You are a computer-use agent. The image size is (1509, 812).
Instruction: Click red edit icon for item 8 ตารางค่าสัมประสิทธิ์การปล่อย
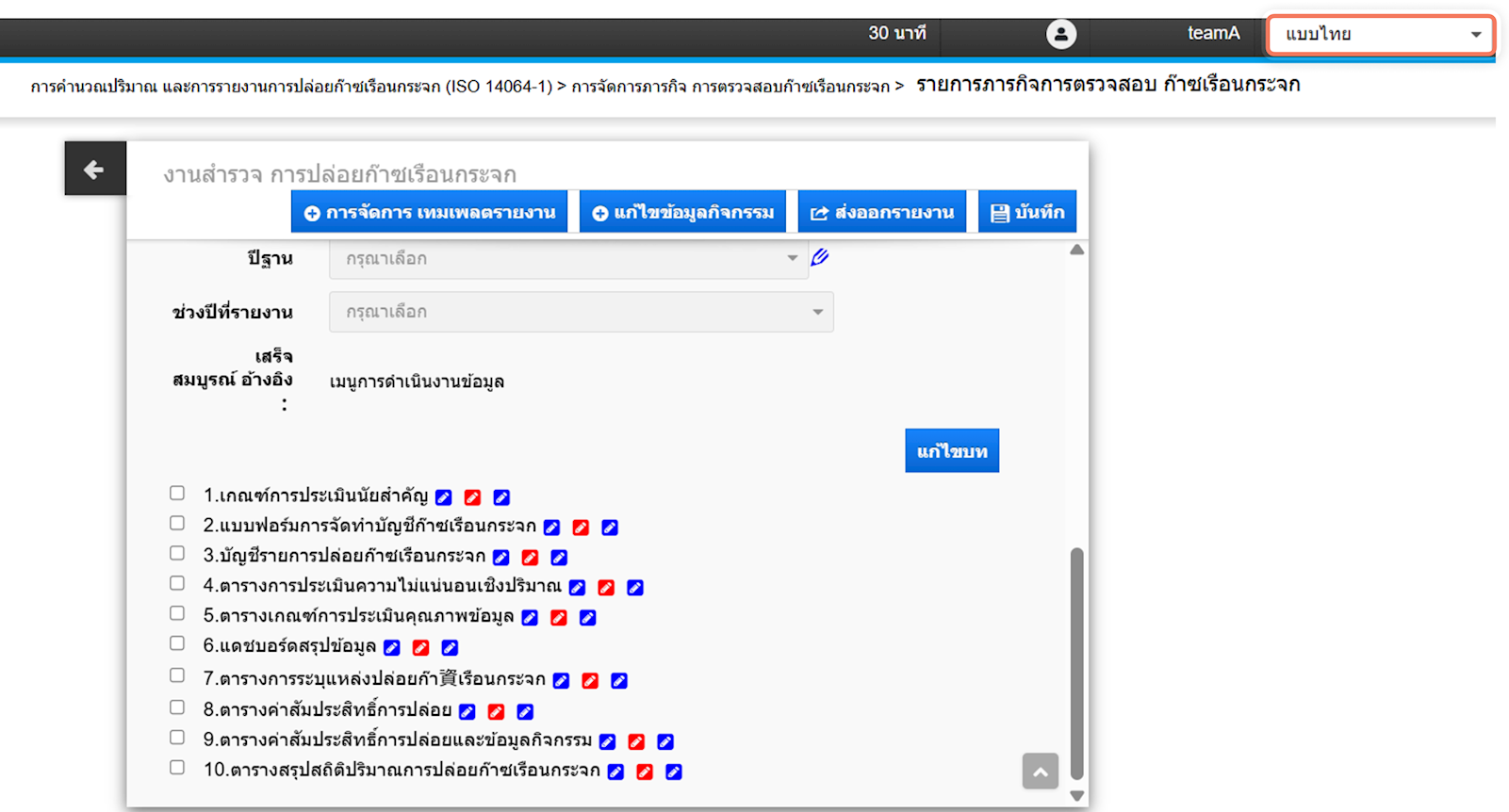pyautogui.click(x=496, y=712)
